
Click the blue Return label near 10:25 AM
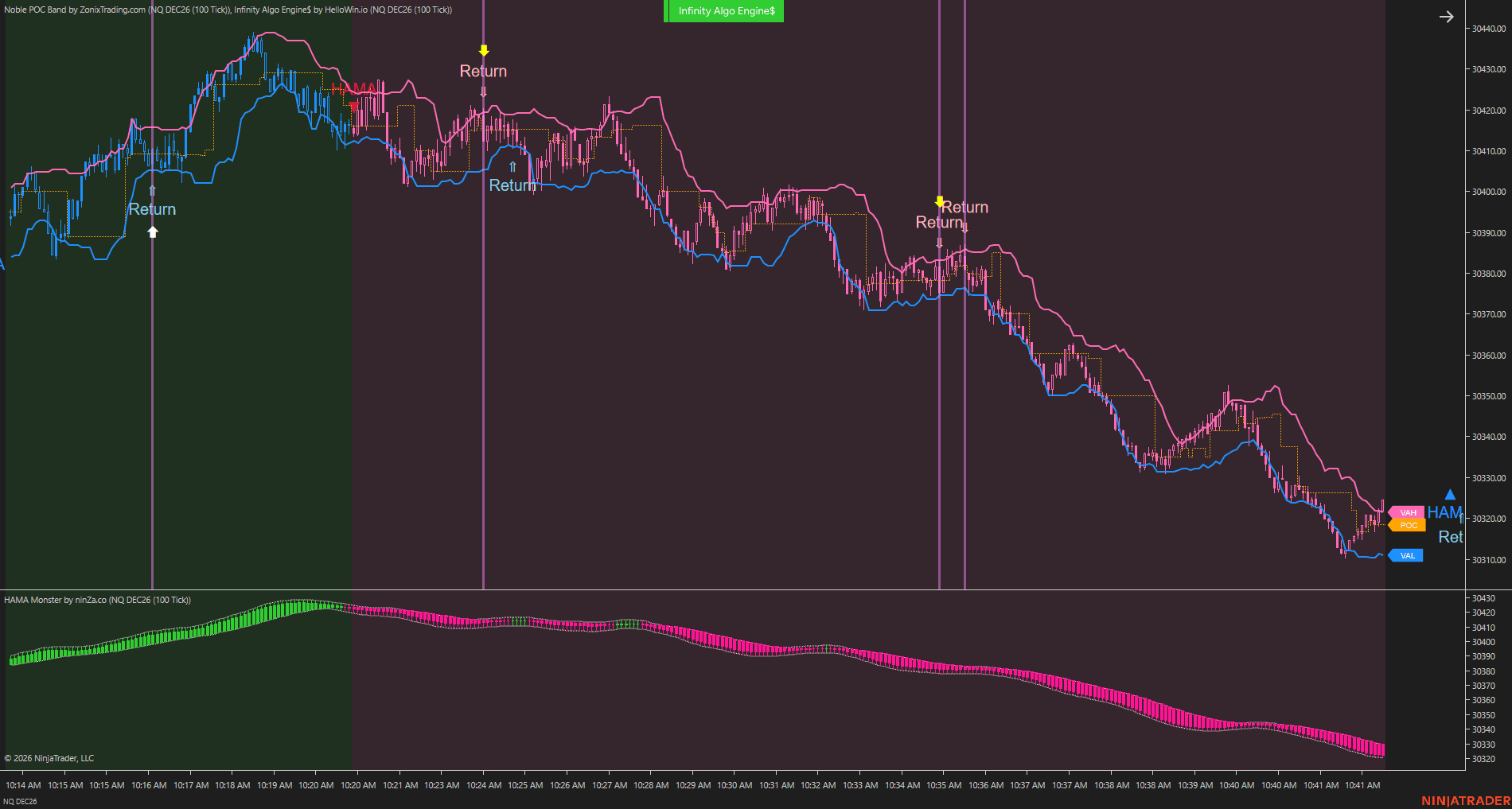pyautogui.click(x=512, y=185)
